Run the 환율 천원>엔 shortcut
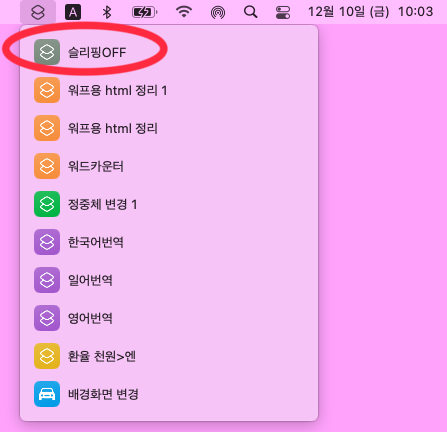Viewport: 447px width, 432px height. coord(169,356)
